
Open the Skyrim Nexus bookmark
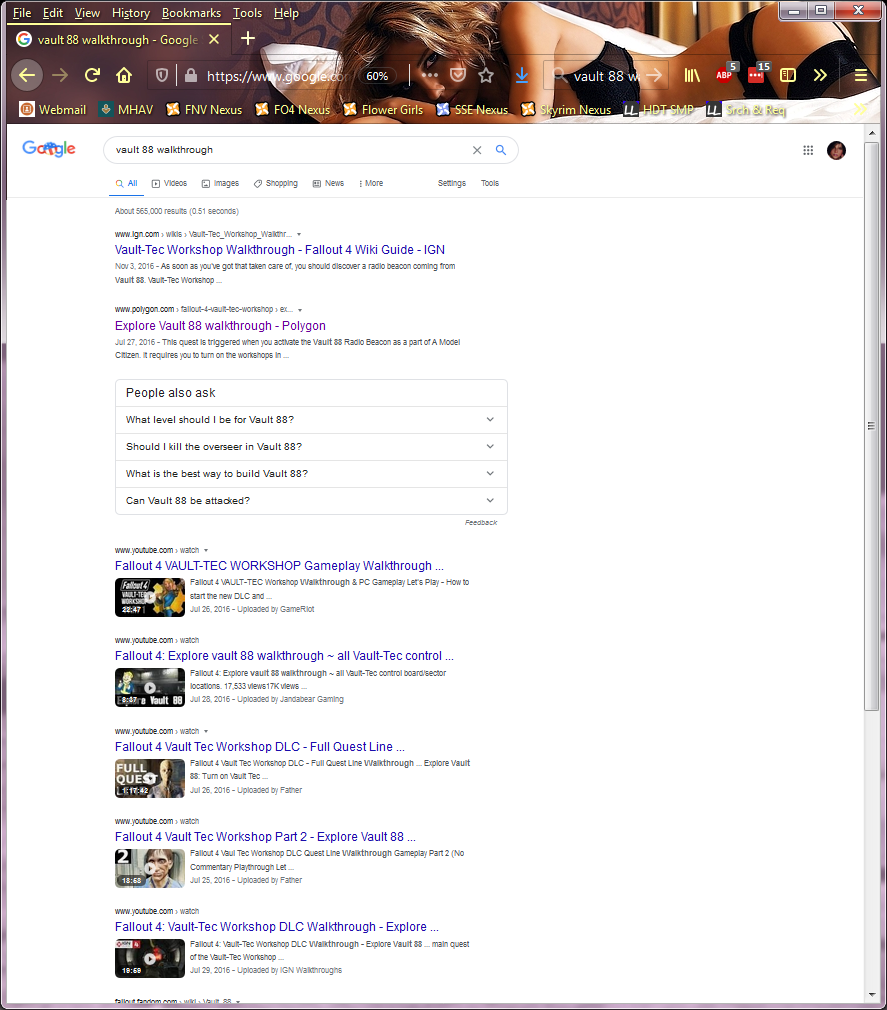(x=566, y=110)
